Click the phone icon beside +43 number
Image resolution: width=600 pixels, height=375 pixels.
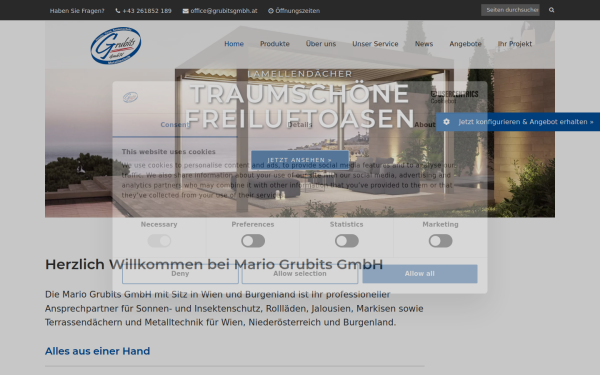click(x=117, y=11)
